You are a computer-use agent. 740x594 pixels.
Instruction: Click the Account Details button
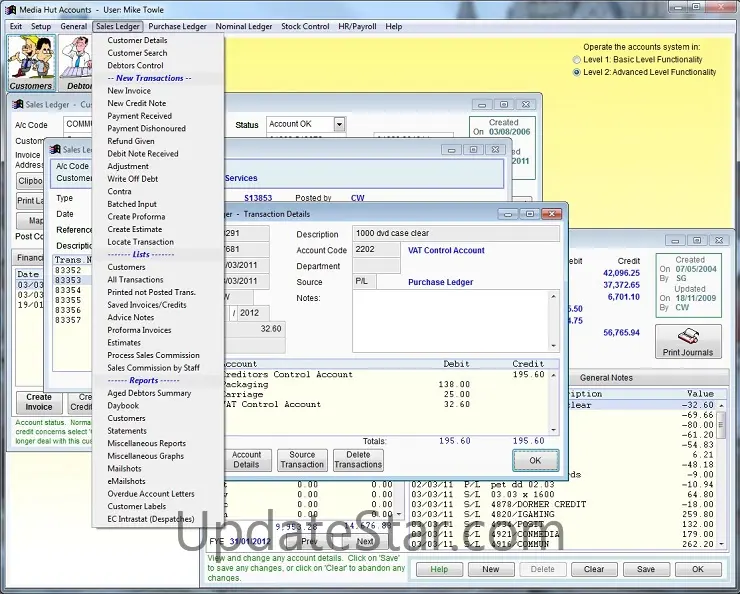point(246,459)
